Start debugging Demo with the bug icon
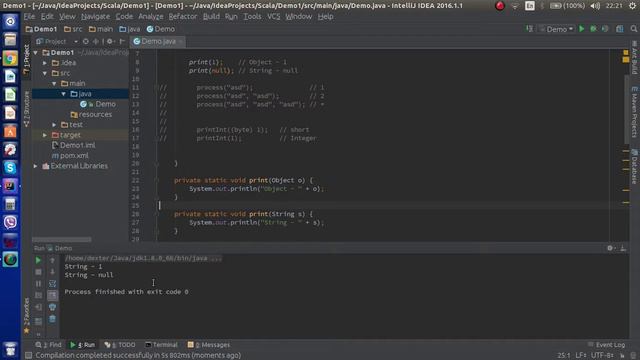 coord(593,29)
